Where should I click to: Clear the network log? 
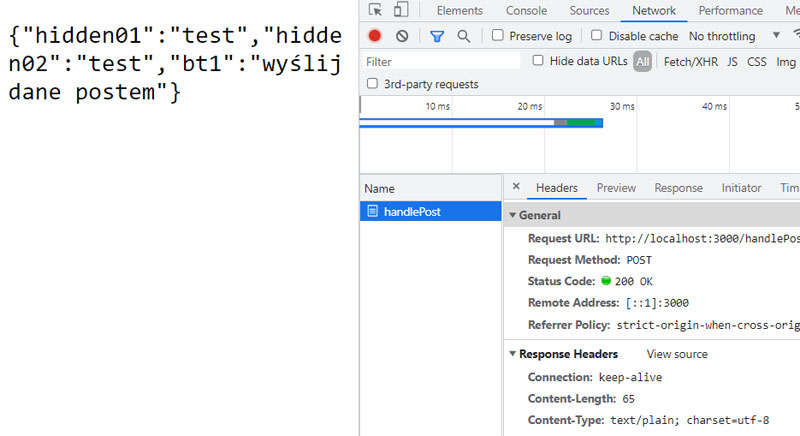(x=402, y=36)
